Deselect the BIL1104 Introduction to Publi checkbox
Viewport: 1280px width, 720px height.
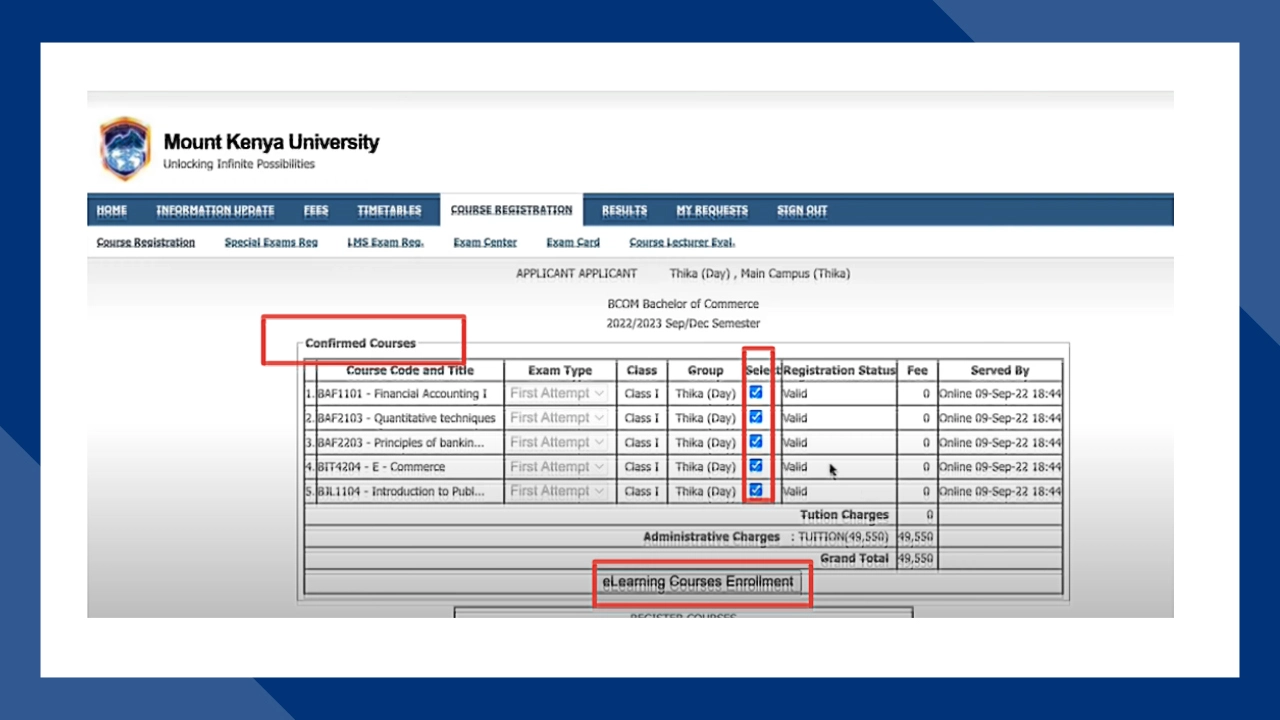755,490
